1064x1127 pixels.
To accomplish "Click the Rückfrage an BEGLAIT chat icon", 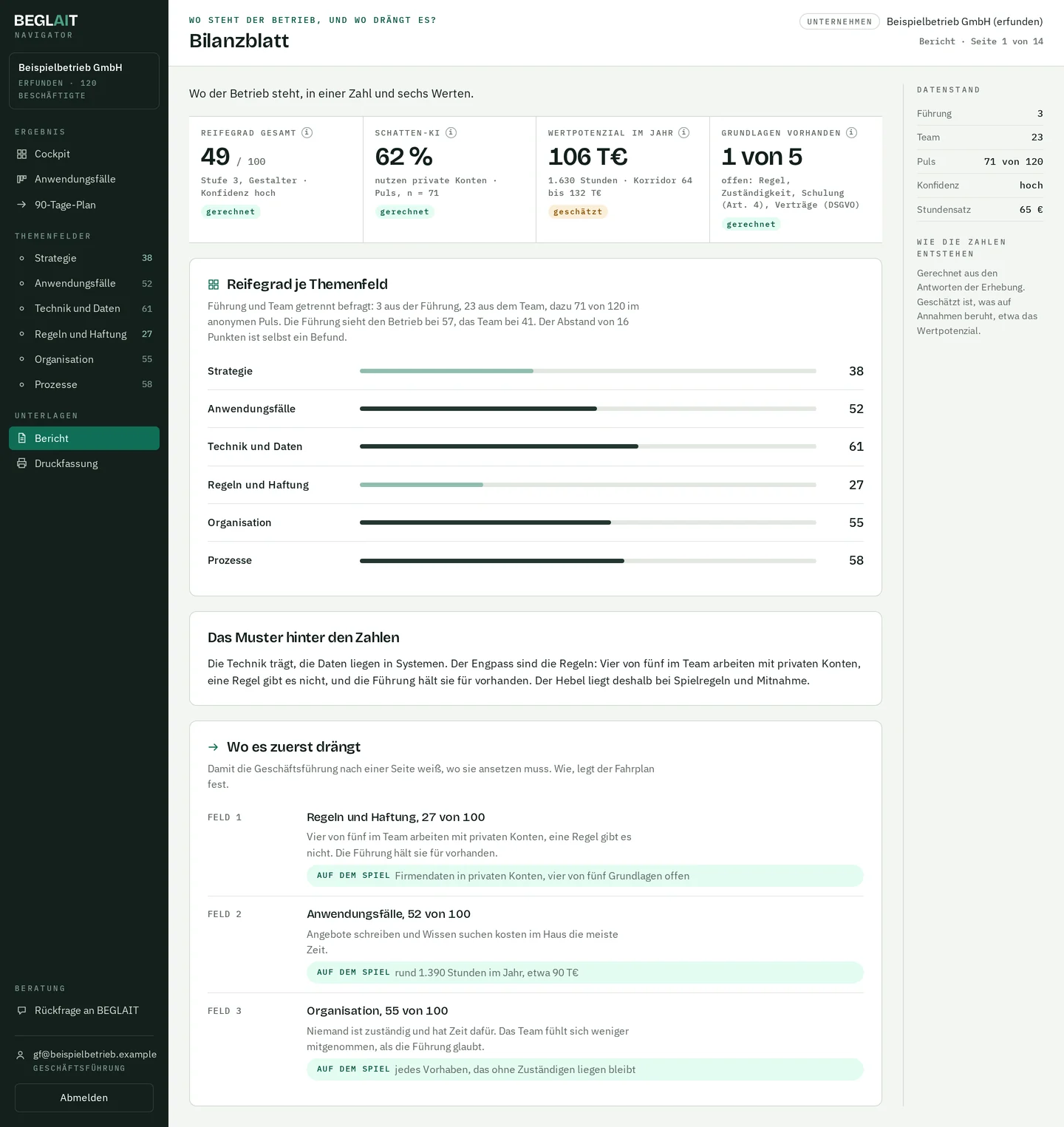I will pyautogui.click(x=21, y=1010).
